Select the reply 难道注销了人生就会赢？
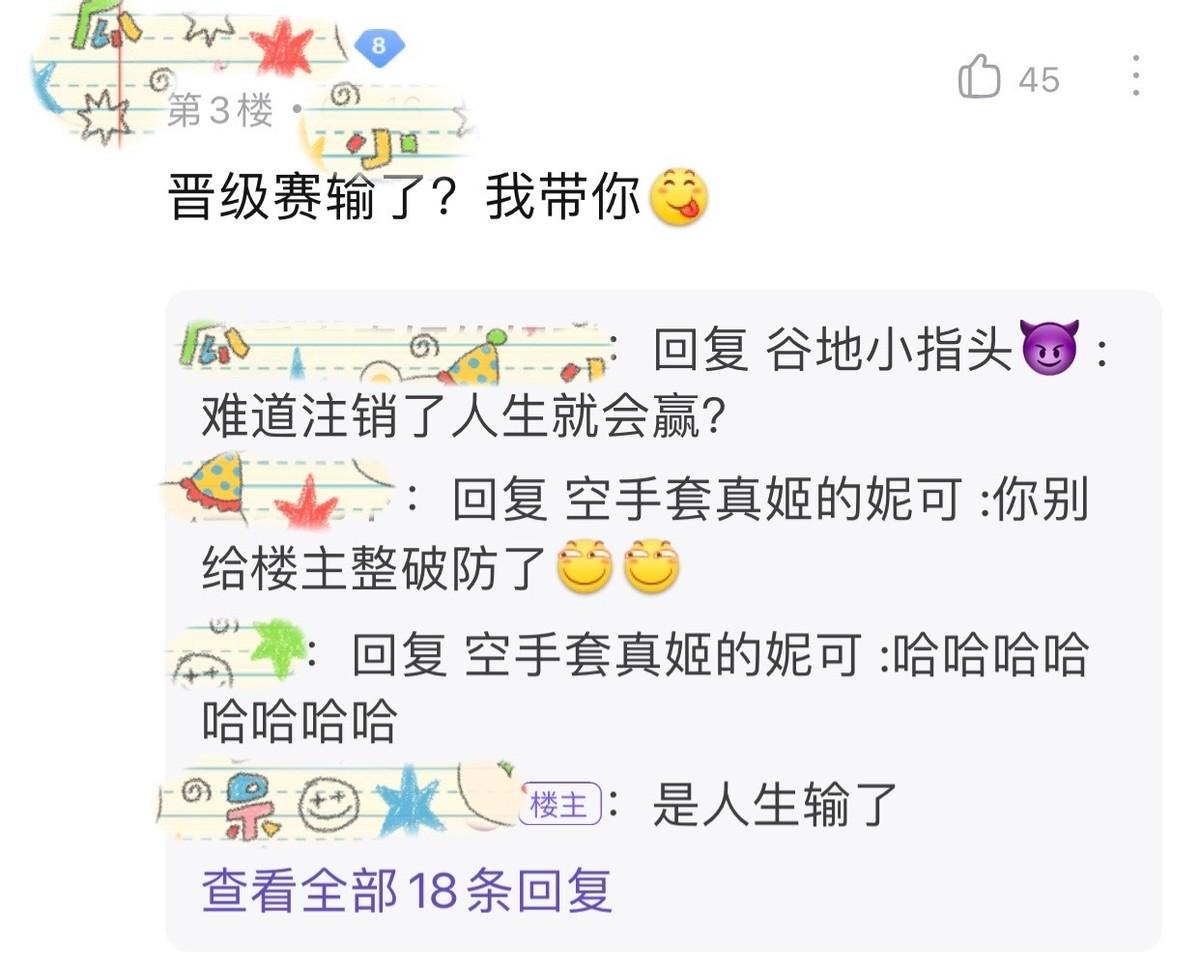The image size is (1200, 969). (x=464, y=418)
